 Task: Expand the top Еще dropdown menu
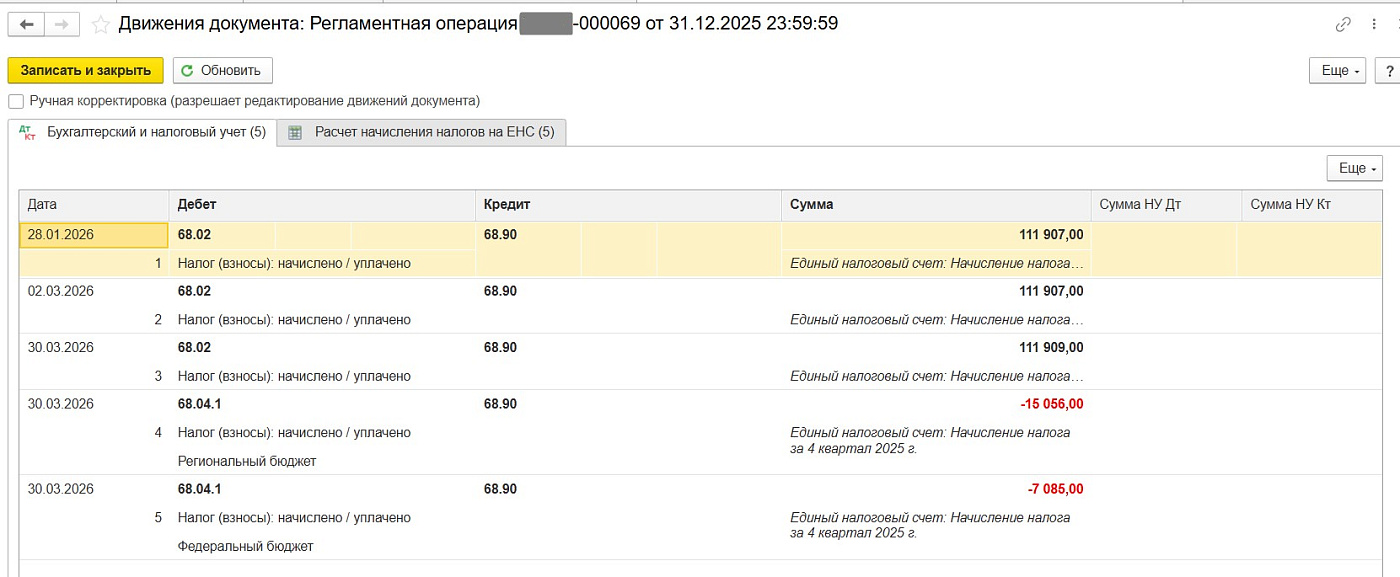click(1339, 71)
